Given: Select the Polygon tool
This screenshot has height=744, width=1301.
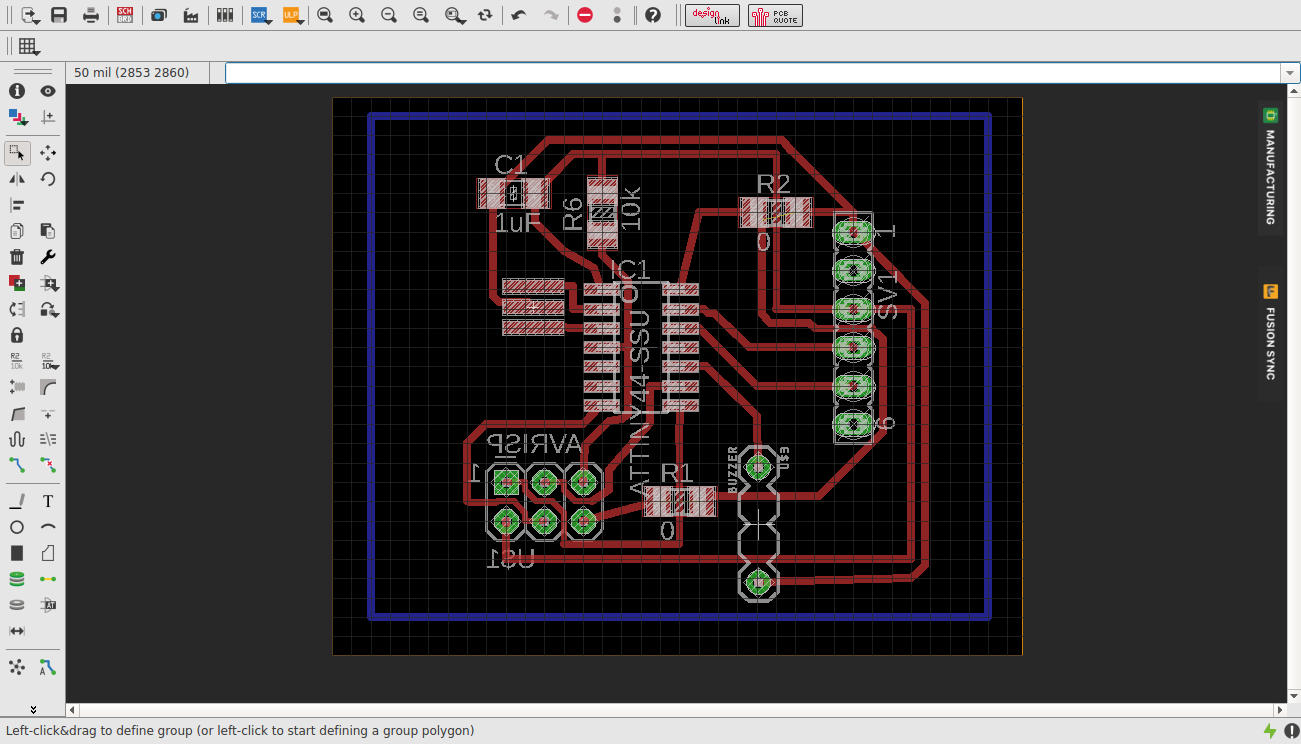Looking at the screenshot, I should click(x=47, y=552).
